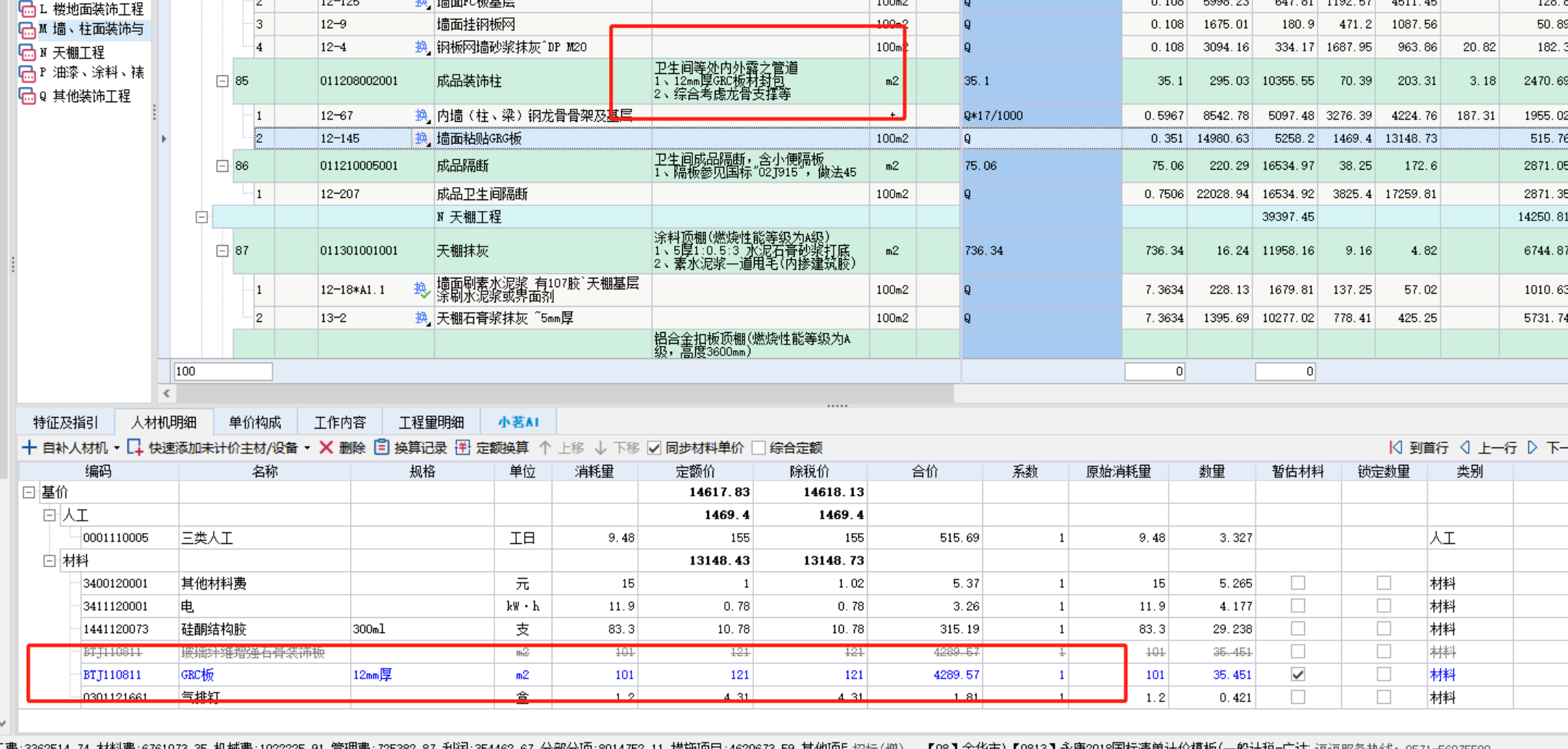The height and width of the screenshot is (749, 1568).
Task: Switch to the 工作内容 tab
Action: coord(340,422)
